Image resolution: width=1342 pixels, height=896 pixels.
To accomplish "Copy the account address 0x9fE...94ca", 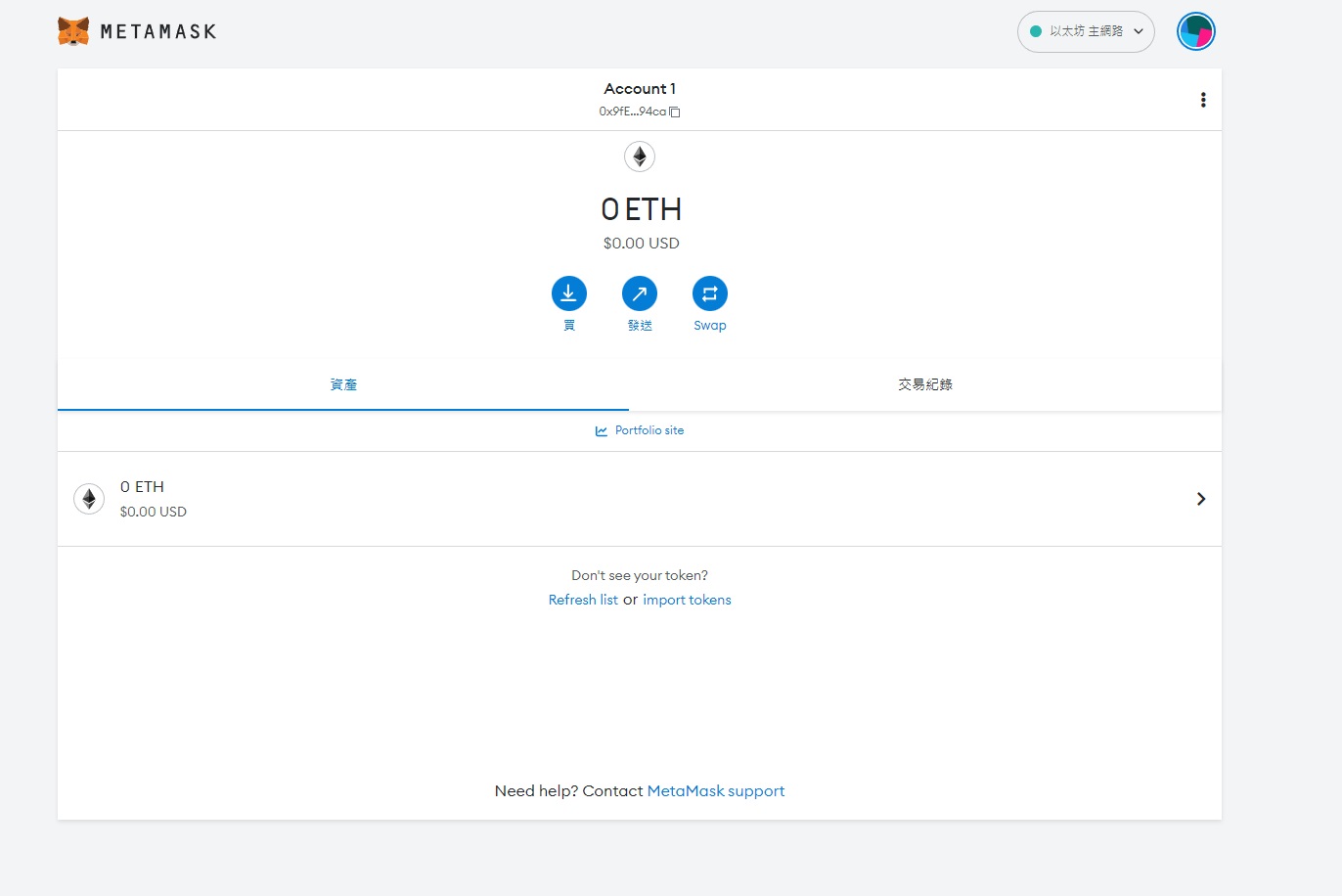I will pyautogui.click(x=640, y=112).
